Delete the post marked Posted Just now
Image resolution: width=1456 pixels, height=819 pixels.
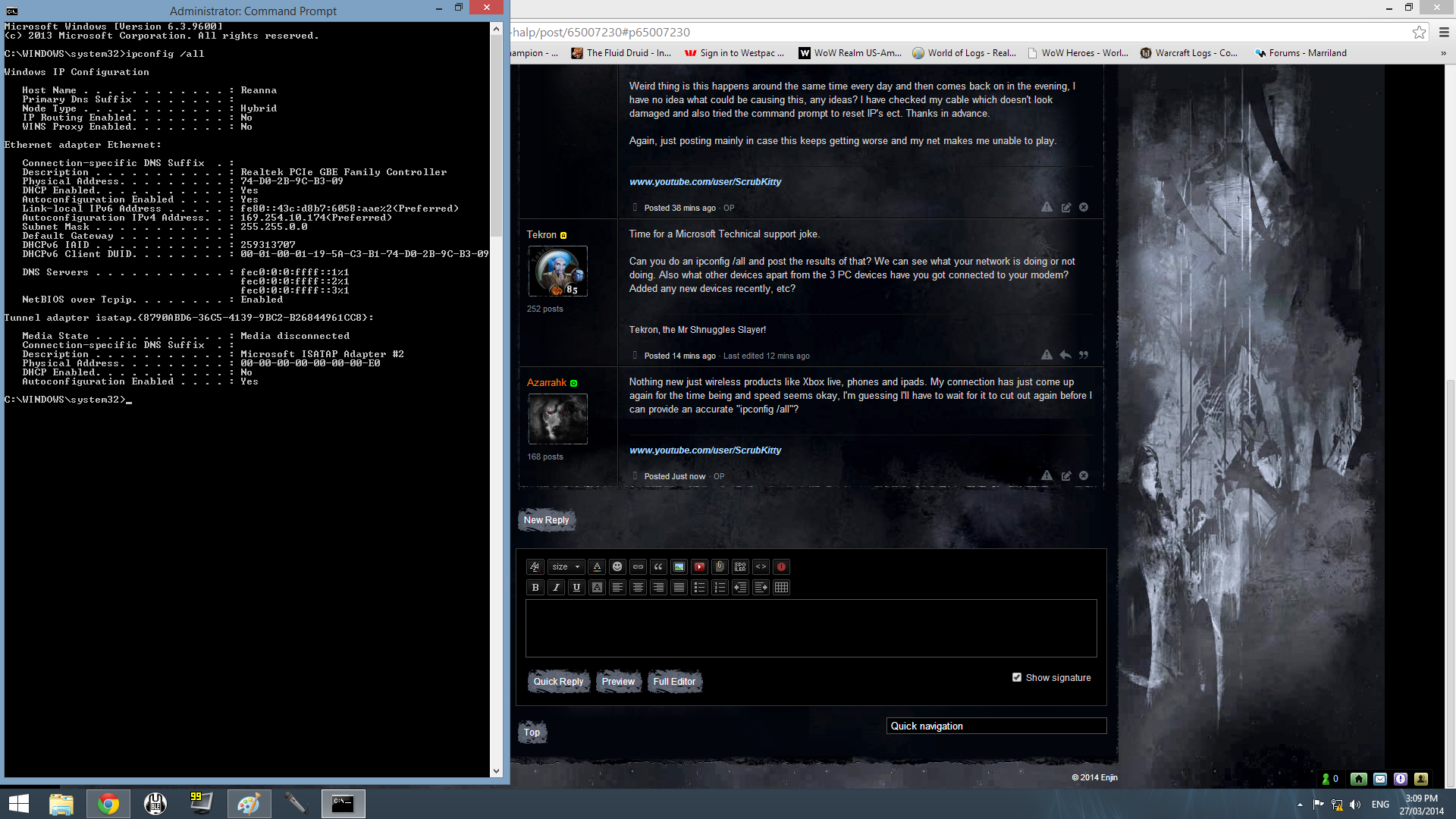(x=1084, y=475)
